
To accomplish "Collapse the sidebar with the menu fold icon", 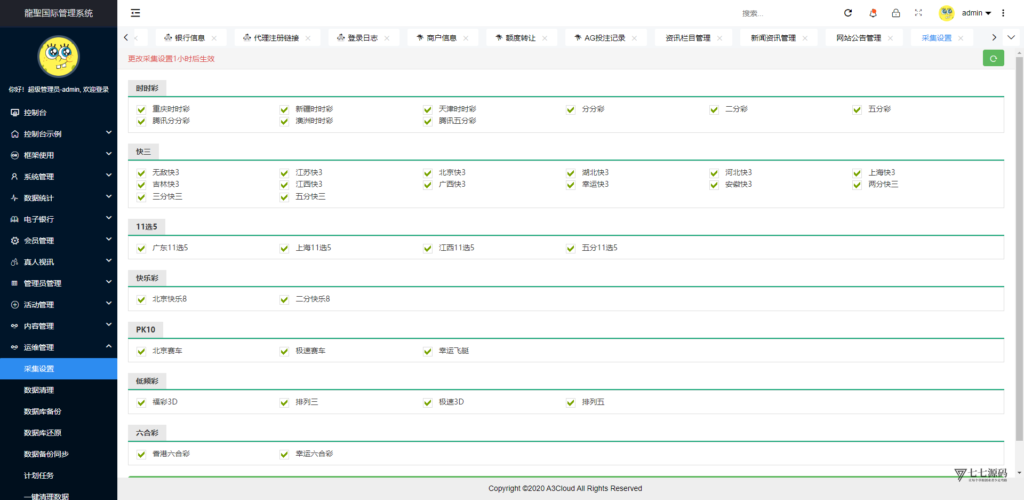I will click(x=135, y=13).
